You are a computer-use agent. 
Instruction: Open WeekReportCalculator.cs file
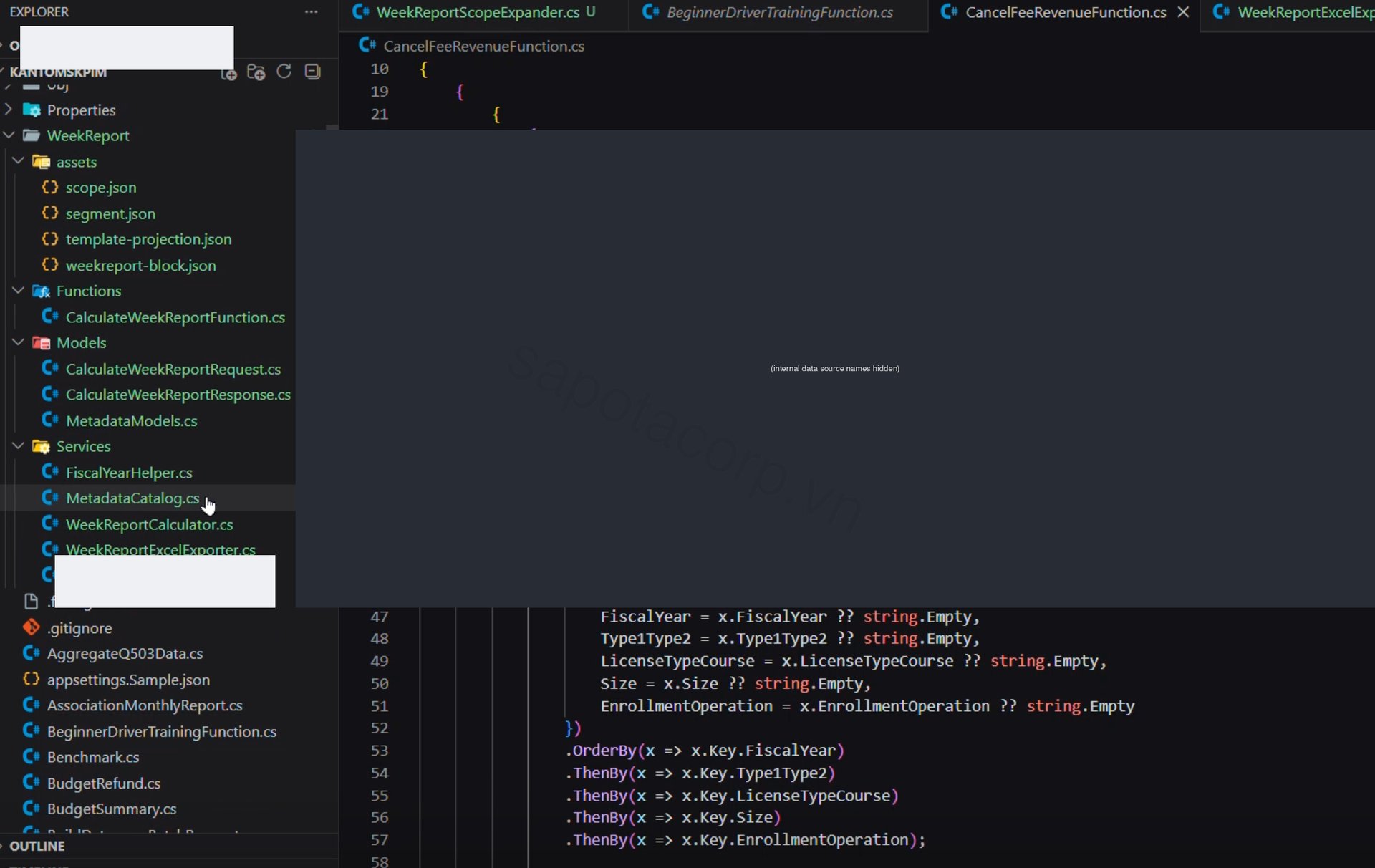click(x=149, y=524)
